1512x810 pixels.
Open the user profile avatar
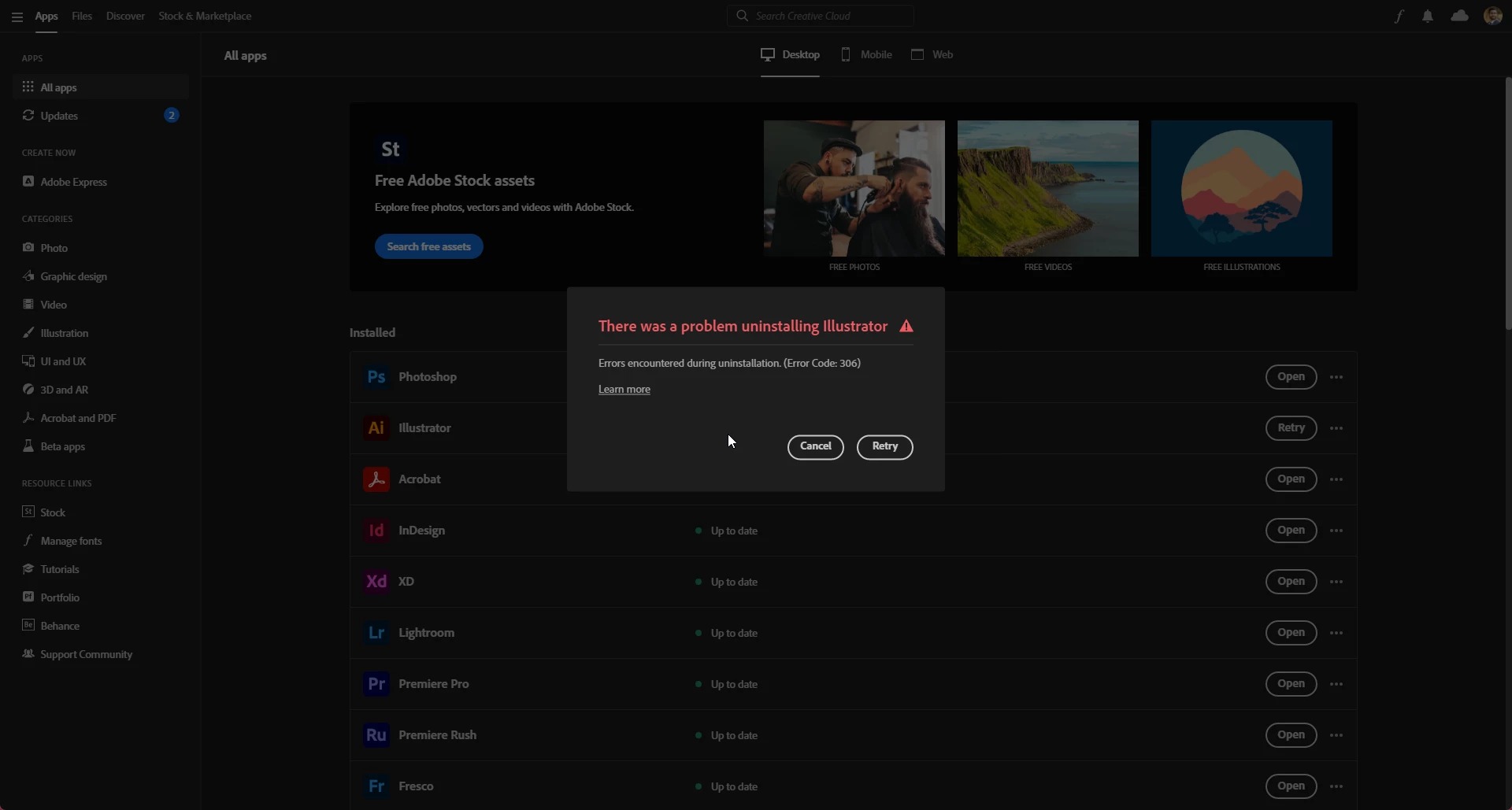(x=1492, y=16)
